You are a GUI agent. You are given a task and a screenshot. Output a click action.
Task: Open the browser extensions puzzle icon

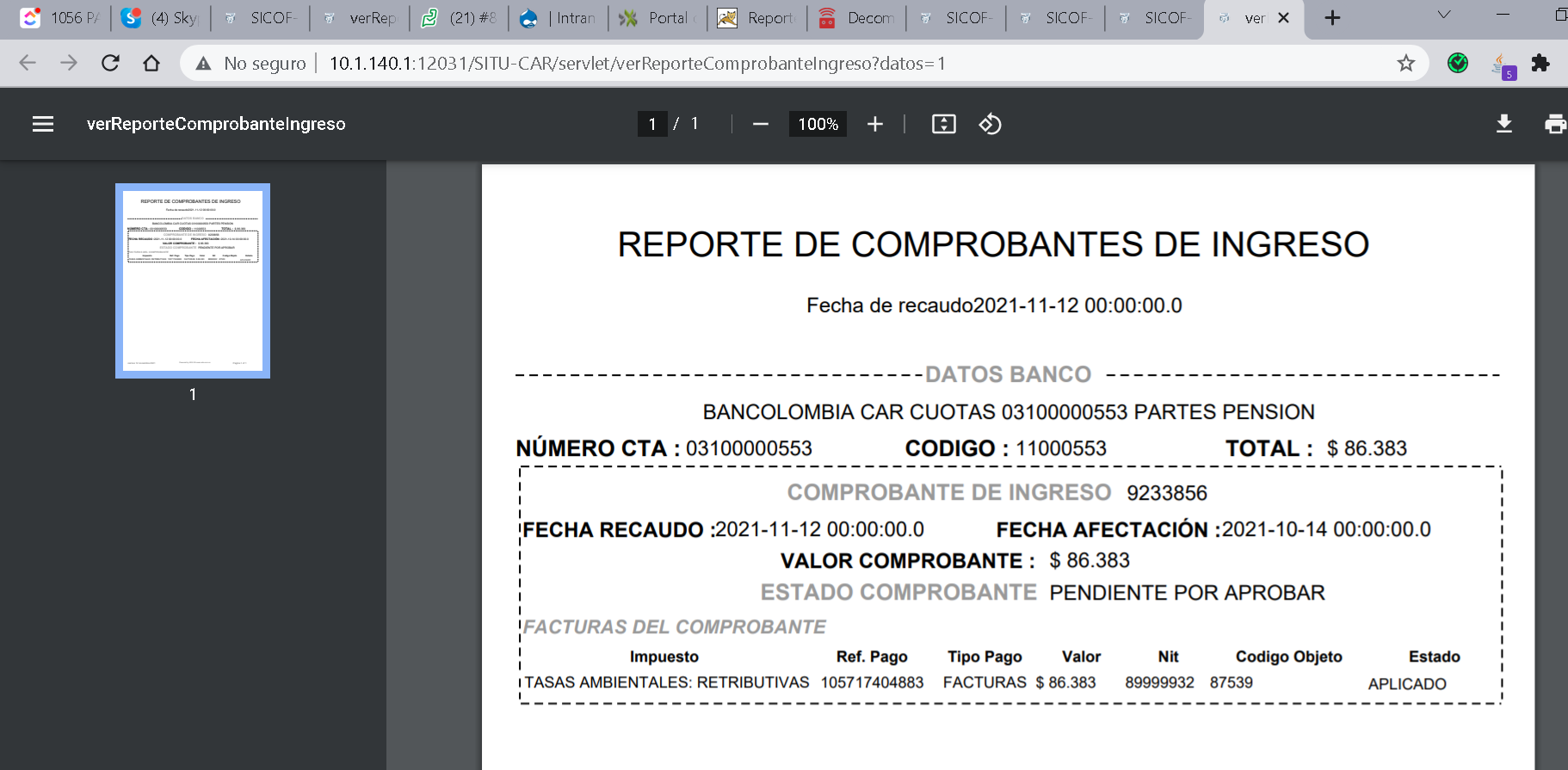tap(1540, 63)
